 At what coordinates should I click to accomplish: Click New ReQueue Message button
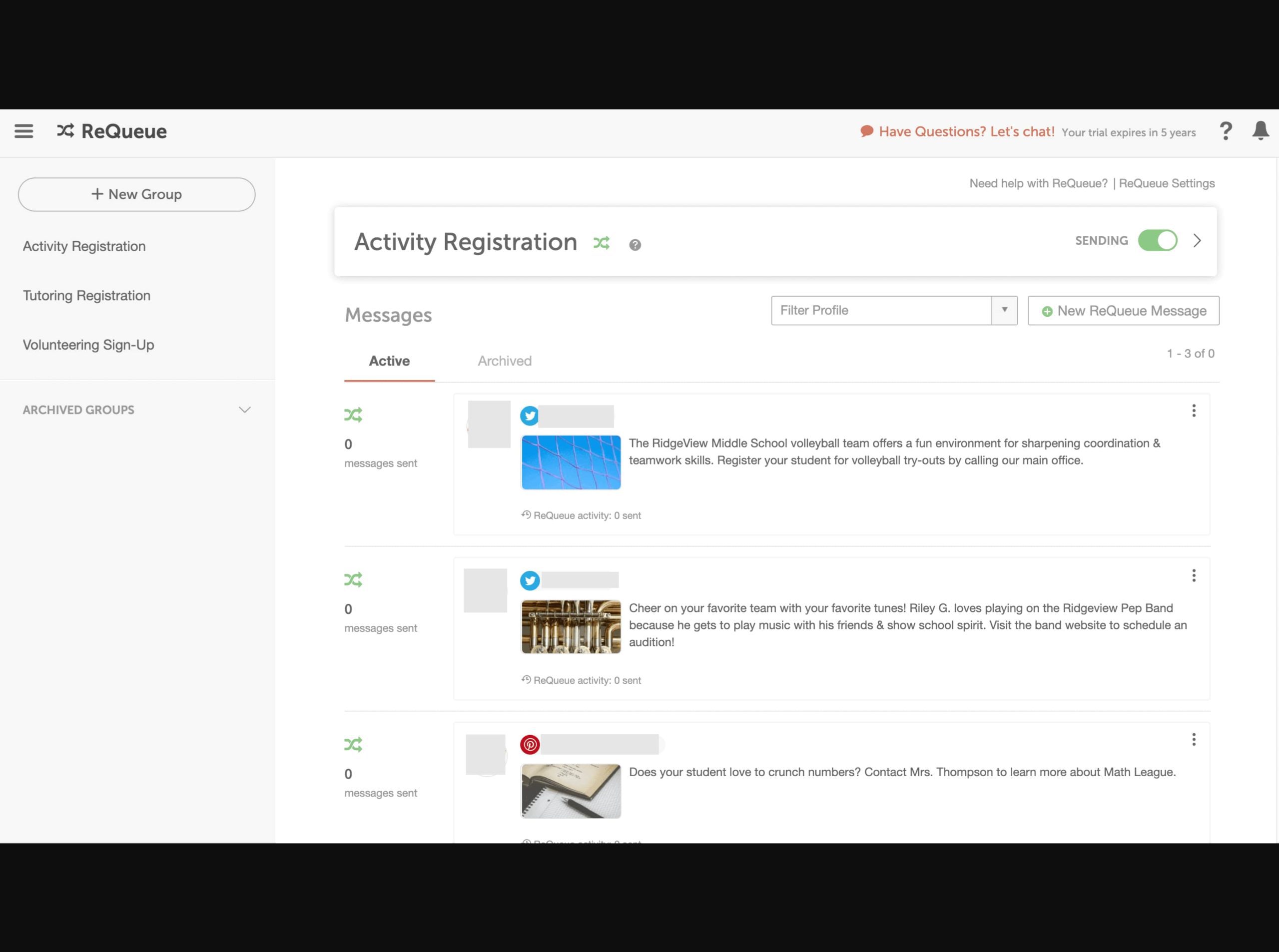pos(1124,311)
